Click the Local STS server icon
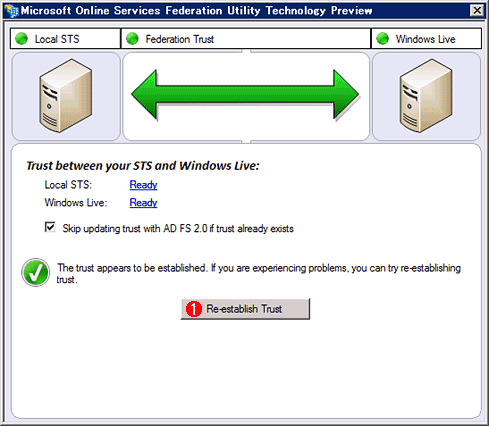 [66, 96]
